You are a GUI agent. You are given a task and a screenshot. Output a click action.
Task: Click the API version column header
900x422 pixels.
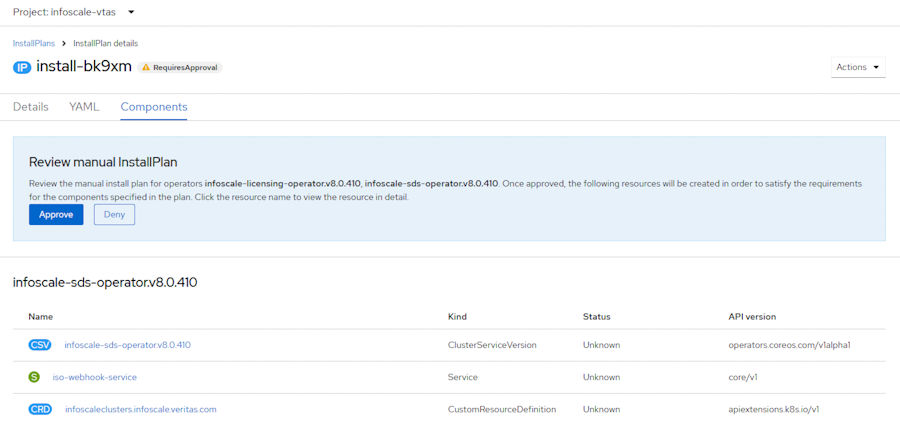coord(752,317)
